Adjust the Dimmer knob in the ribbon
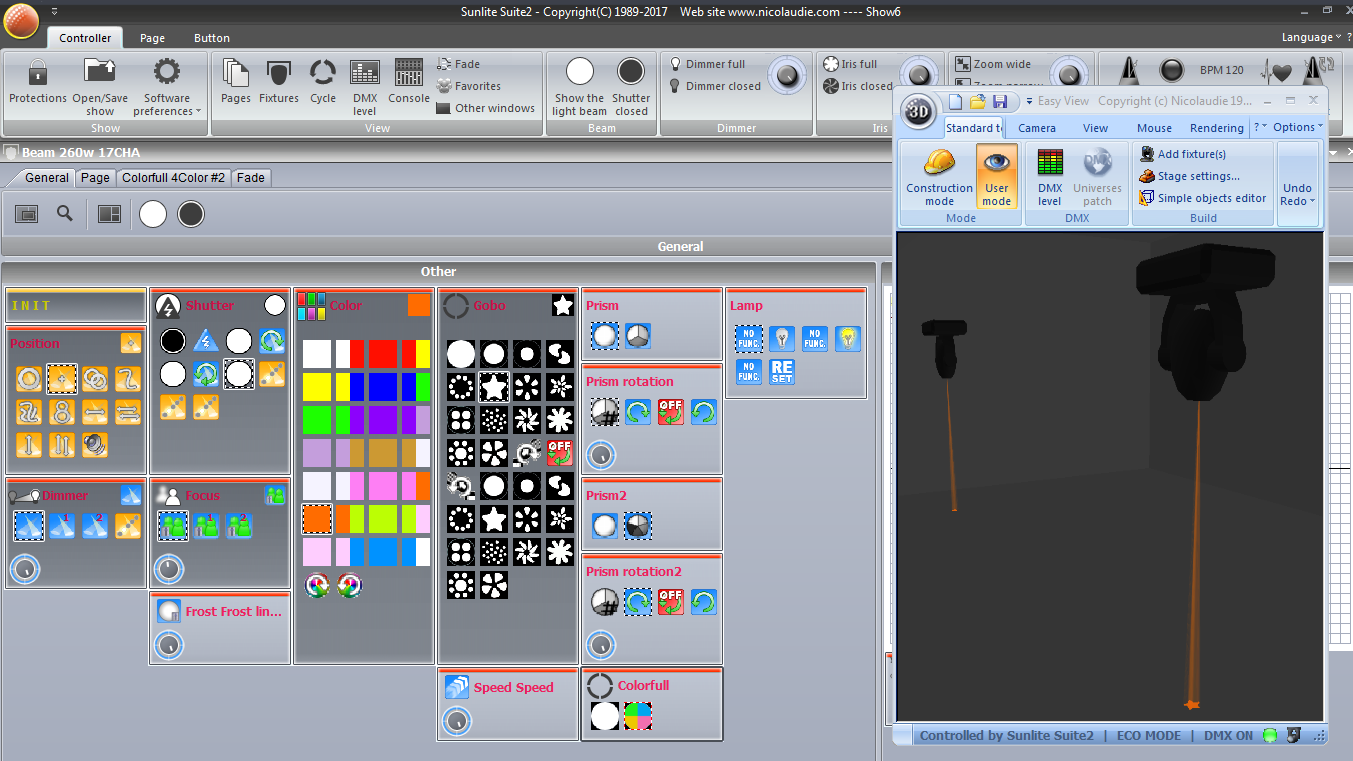 point(788,73)
